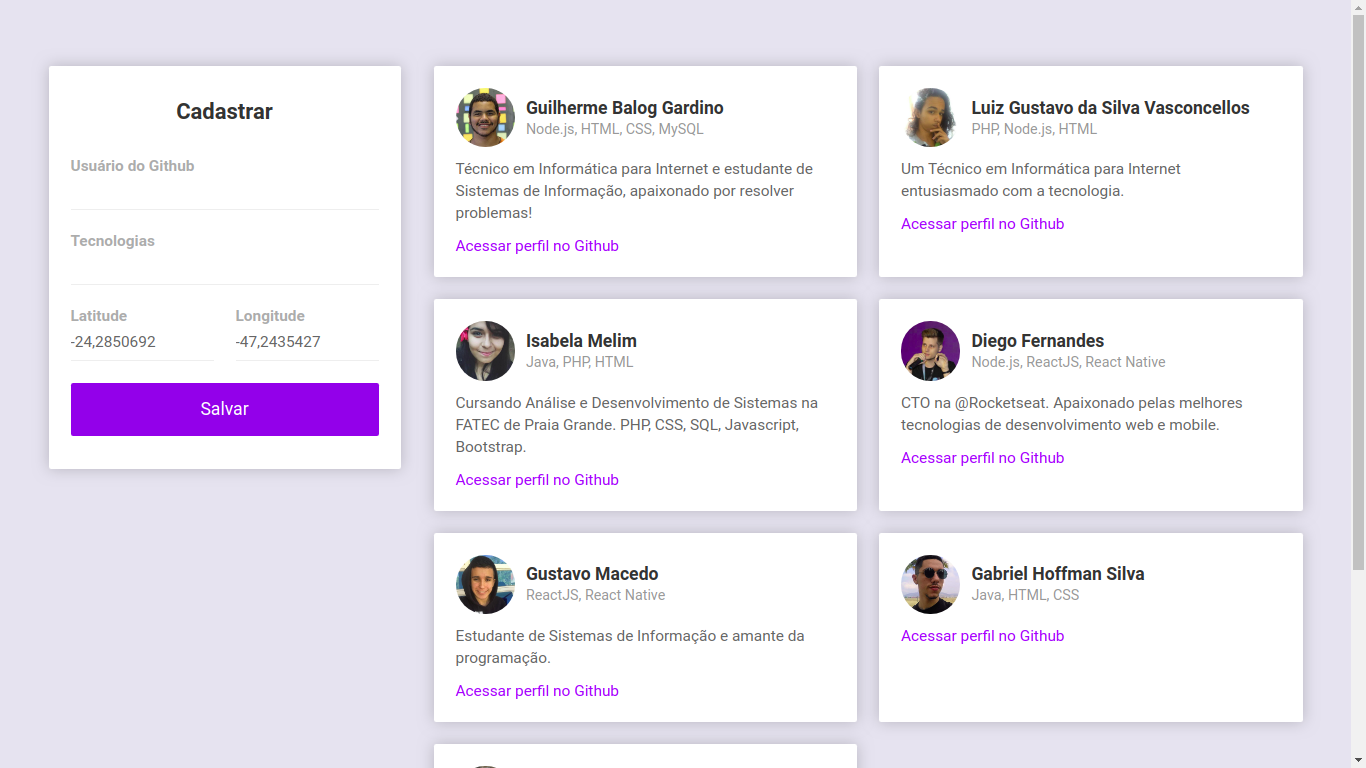The image size is (1366, 768).
Task: Click the techs text Java, PHP, HTML
Action: click(x=580, y=362)
